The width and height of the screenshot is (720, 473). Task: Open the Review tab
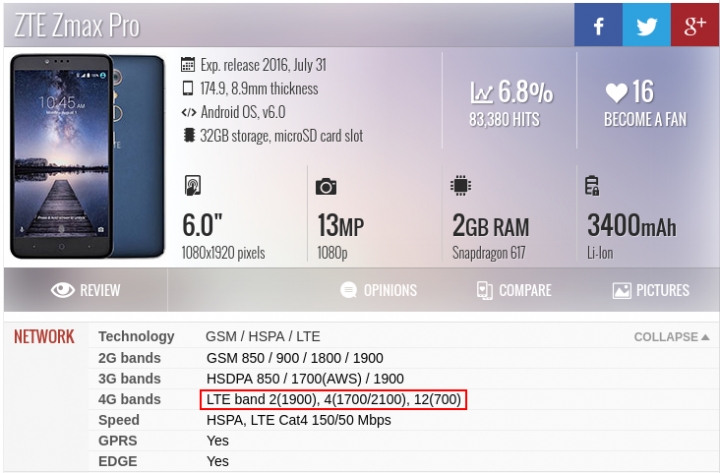point(86,290)
